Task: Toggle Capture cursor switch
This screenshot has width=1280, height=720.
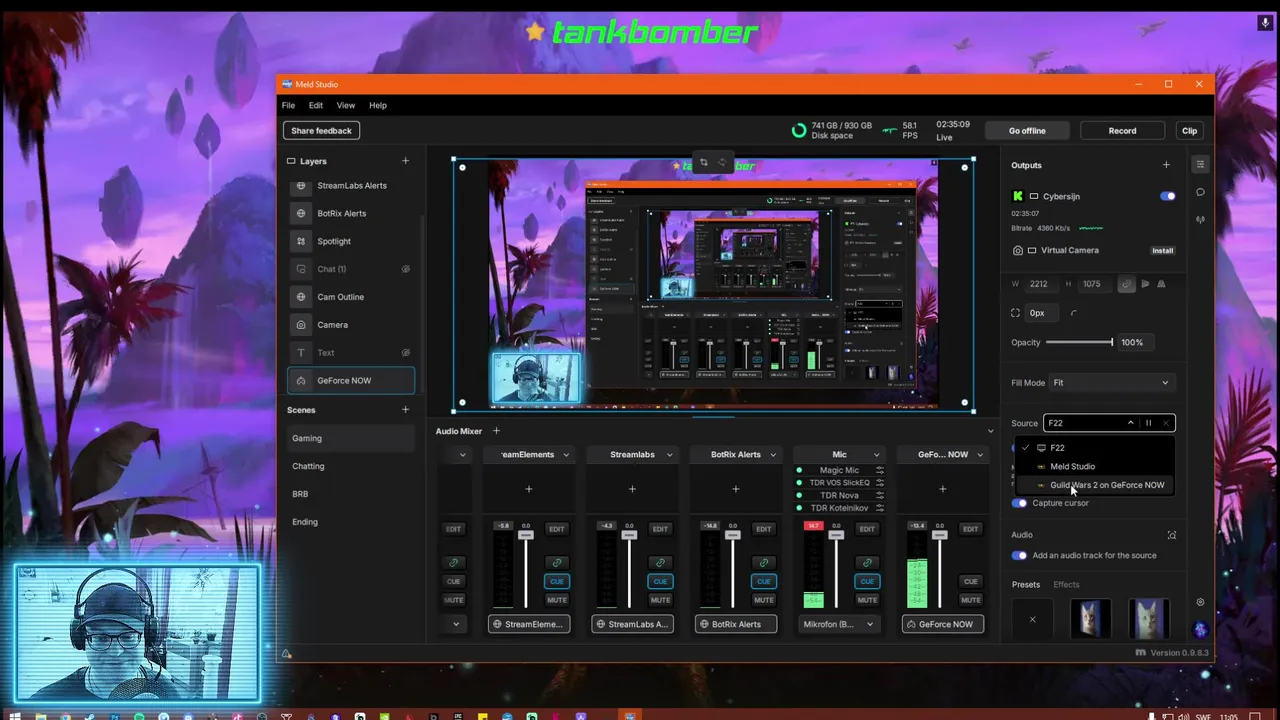Action: 1019,503
